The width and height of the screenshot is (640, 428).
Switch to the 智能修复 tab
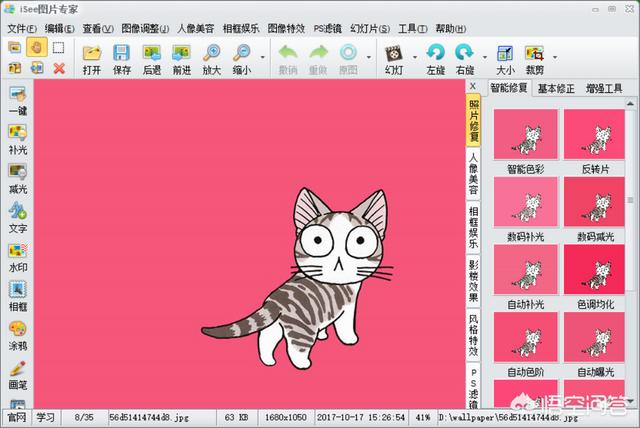[509, 88]
